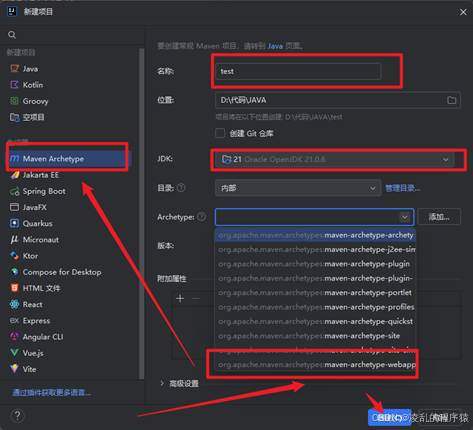Select maven-archetype-archetype from list
The width and height of the screenshot is (473, 430).
click(315, 235)
